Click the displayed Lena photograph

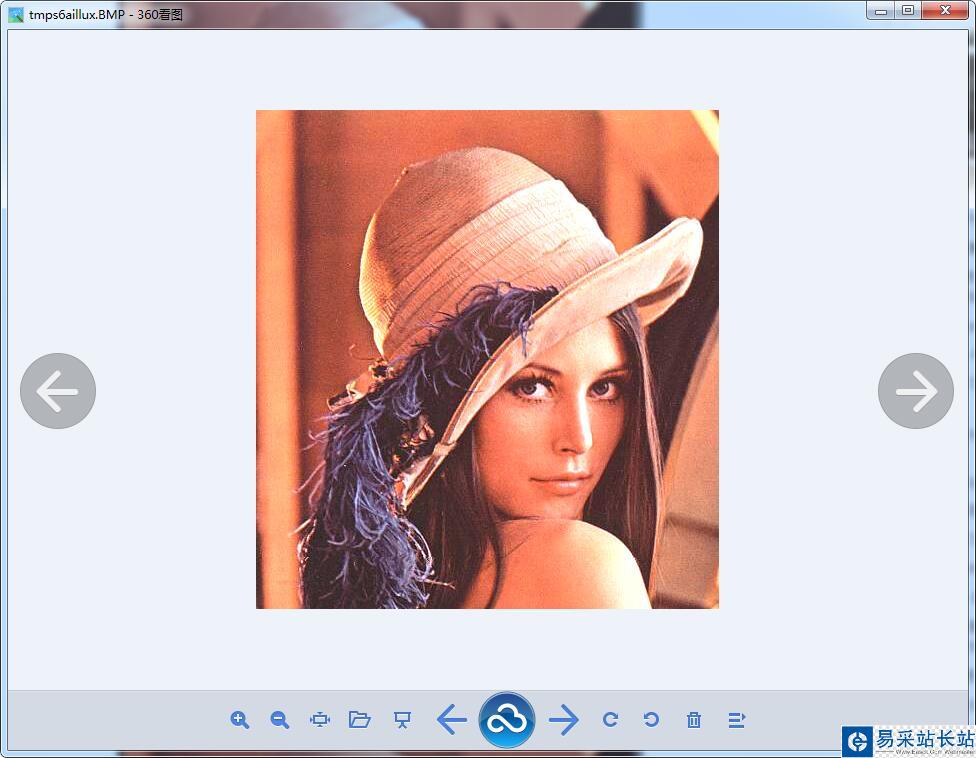[487, 359]
